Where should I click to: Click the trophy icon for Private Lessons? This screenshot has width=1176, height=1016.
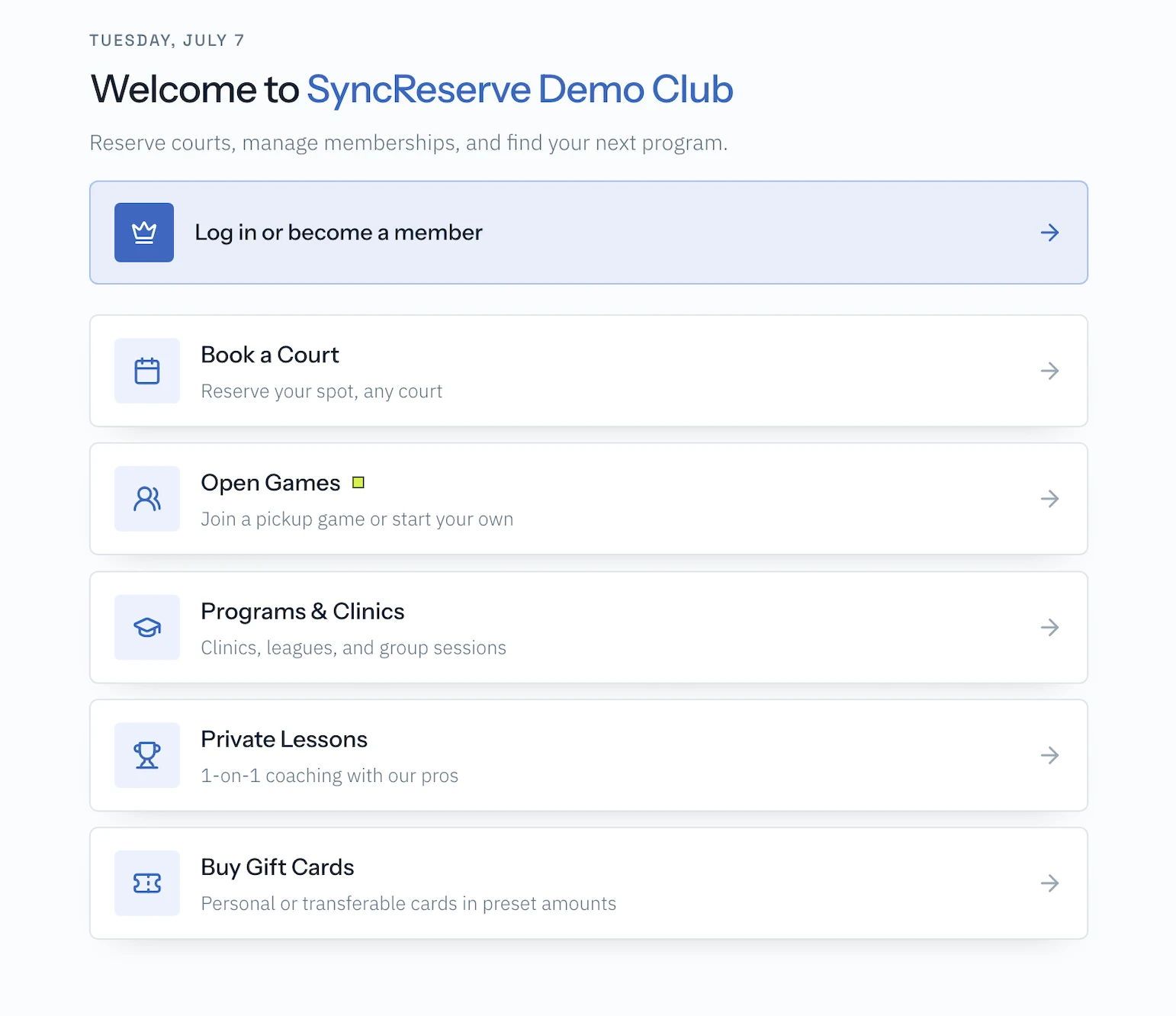click(x=147, y=755)
